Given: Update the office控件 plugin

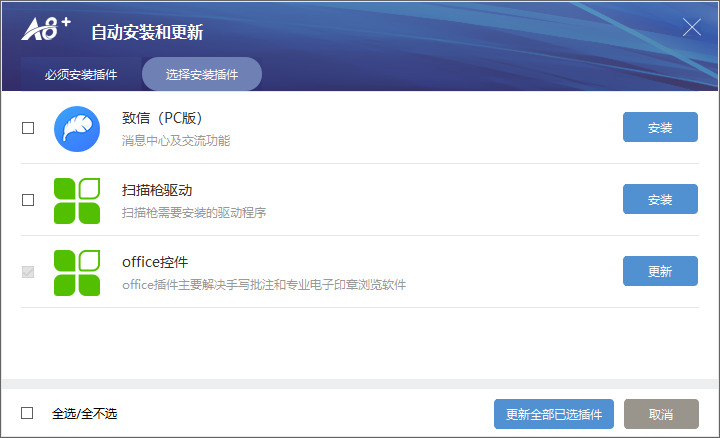Looking at the screenshot, I should tap(660, 271).
